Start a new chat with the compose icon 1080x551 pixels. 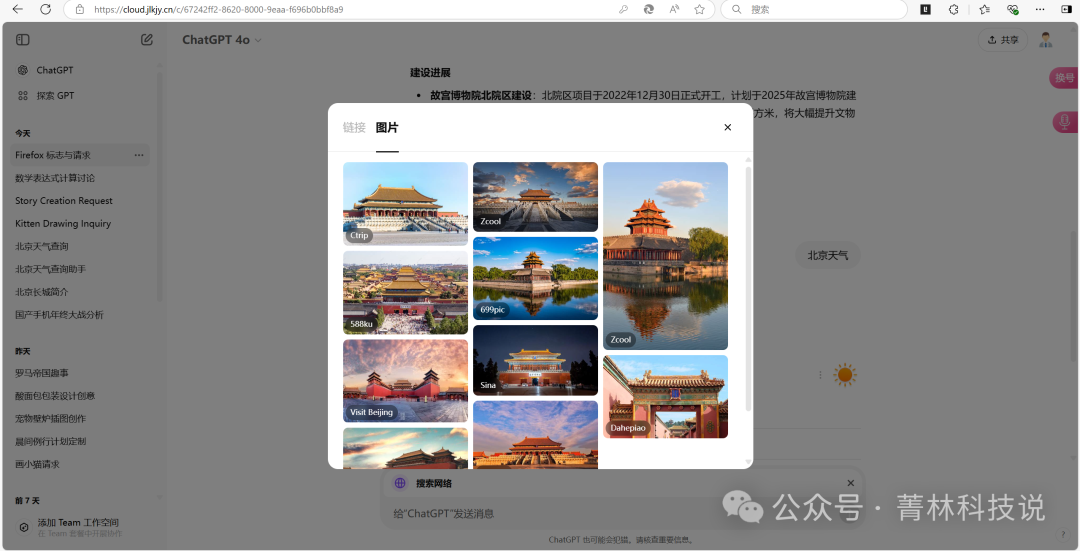tap(147, 40)
